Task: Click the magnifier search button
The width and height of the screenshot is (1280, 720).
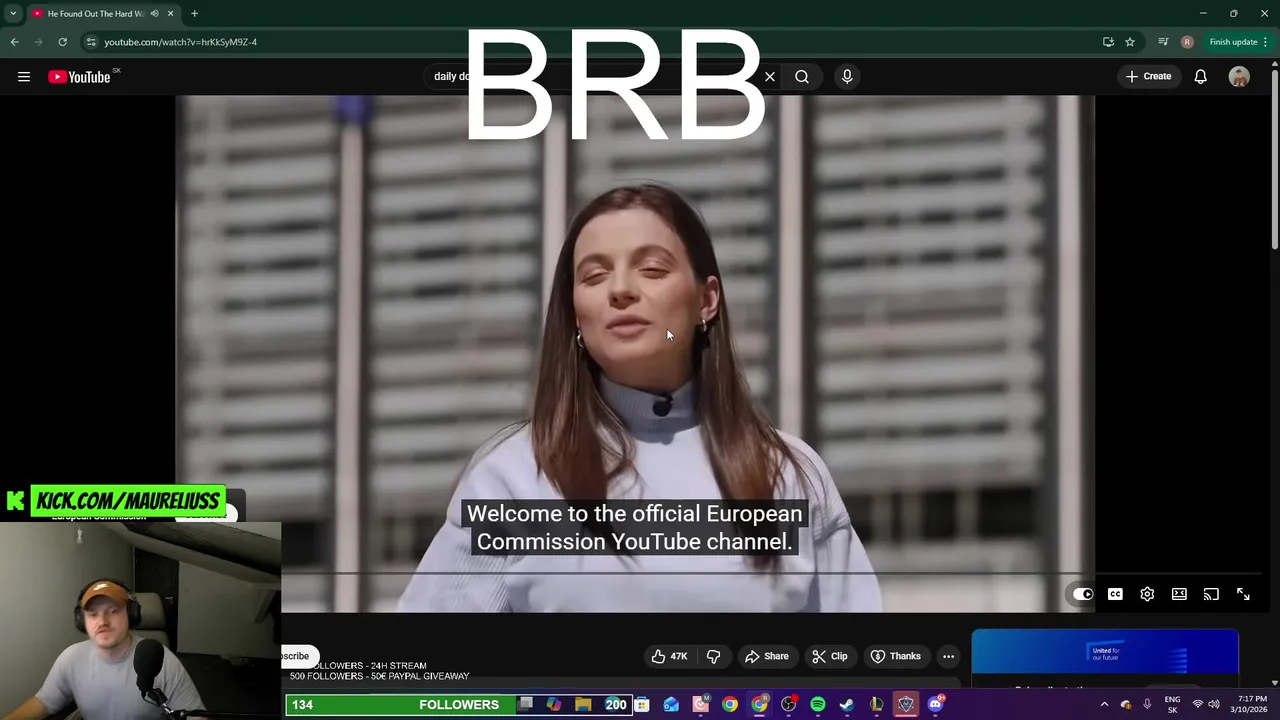Action: click(802, 77)
